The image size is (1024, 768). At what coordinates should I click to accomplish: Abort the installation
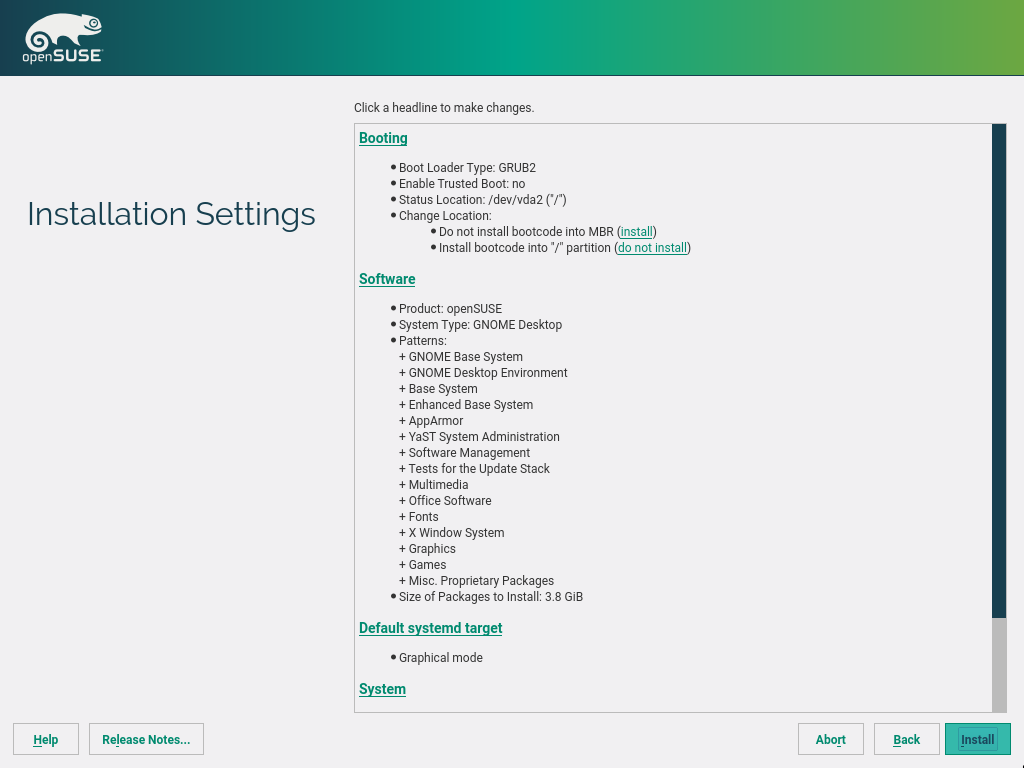pos(830,740)
